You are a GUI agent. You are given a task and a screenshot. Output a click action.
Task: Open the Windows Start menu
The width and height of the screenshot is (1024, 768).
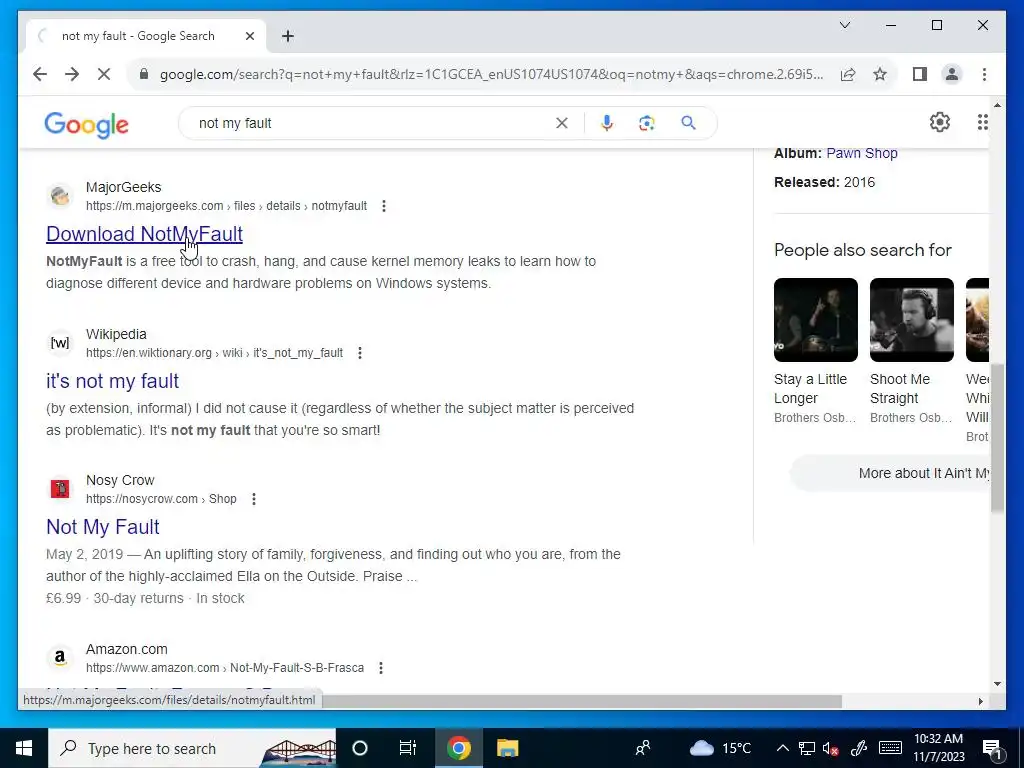24,748
